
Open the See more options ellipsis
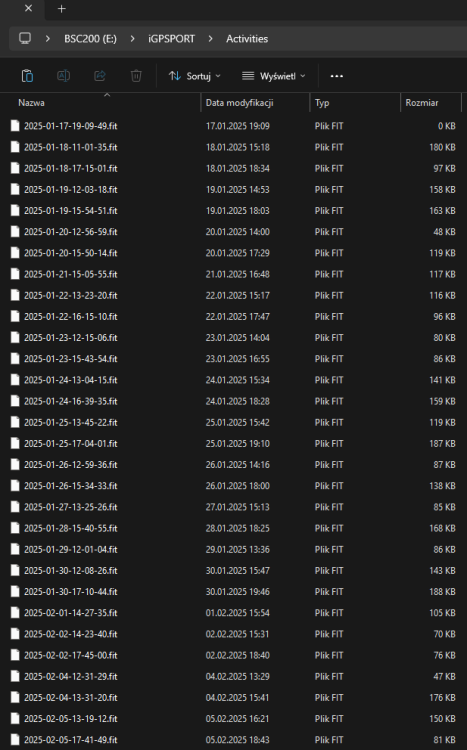tap(337, 76)
